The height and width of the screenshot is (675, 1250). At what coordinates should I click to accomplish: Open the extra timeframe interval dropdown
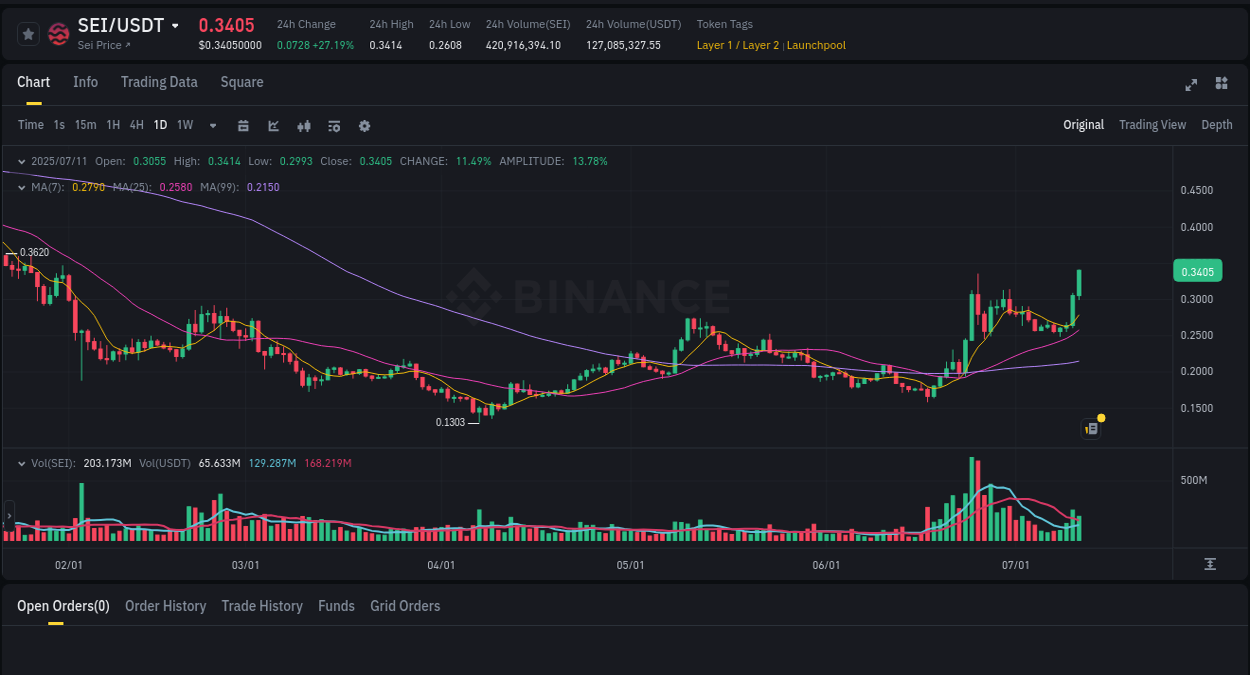tap(212, 125)
